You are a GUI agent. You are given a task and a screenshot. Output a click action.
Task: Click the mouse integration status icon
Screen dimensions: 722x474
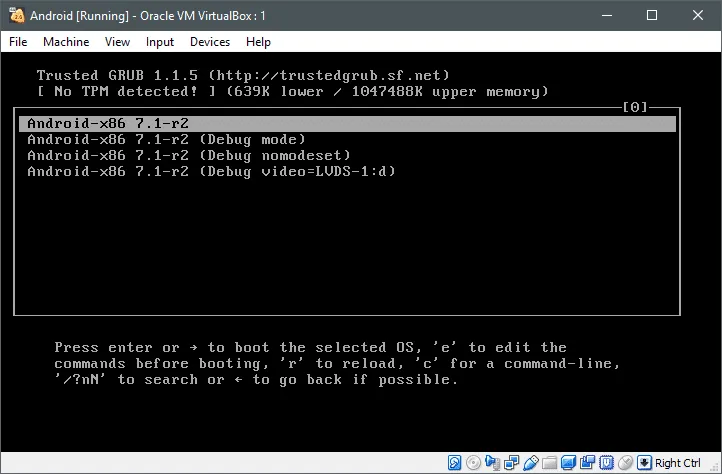pyautogui.click(x=625, y=462)
